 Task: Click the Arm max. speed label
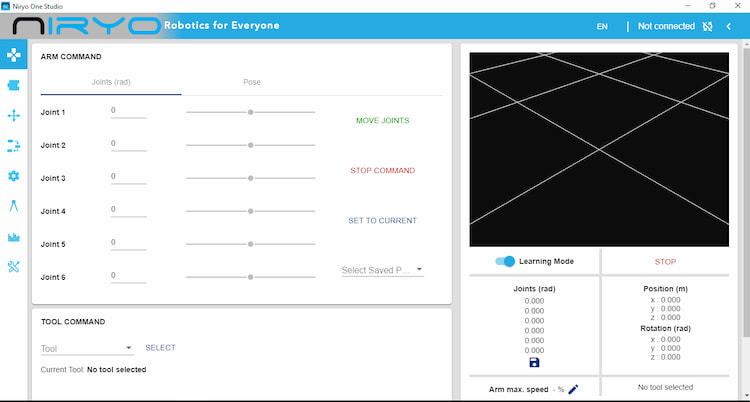pos(518,390)
